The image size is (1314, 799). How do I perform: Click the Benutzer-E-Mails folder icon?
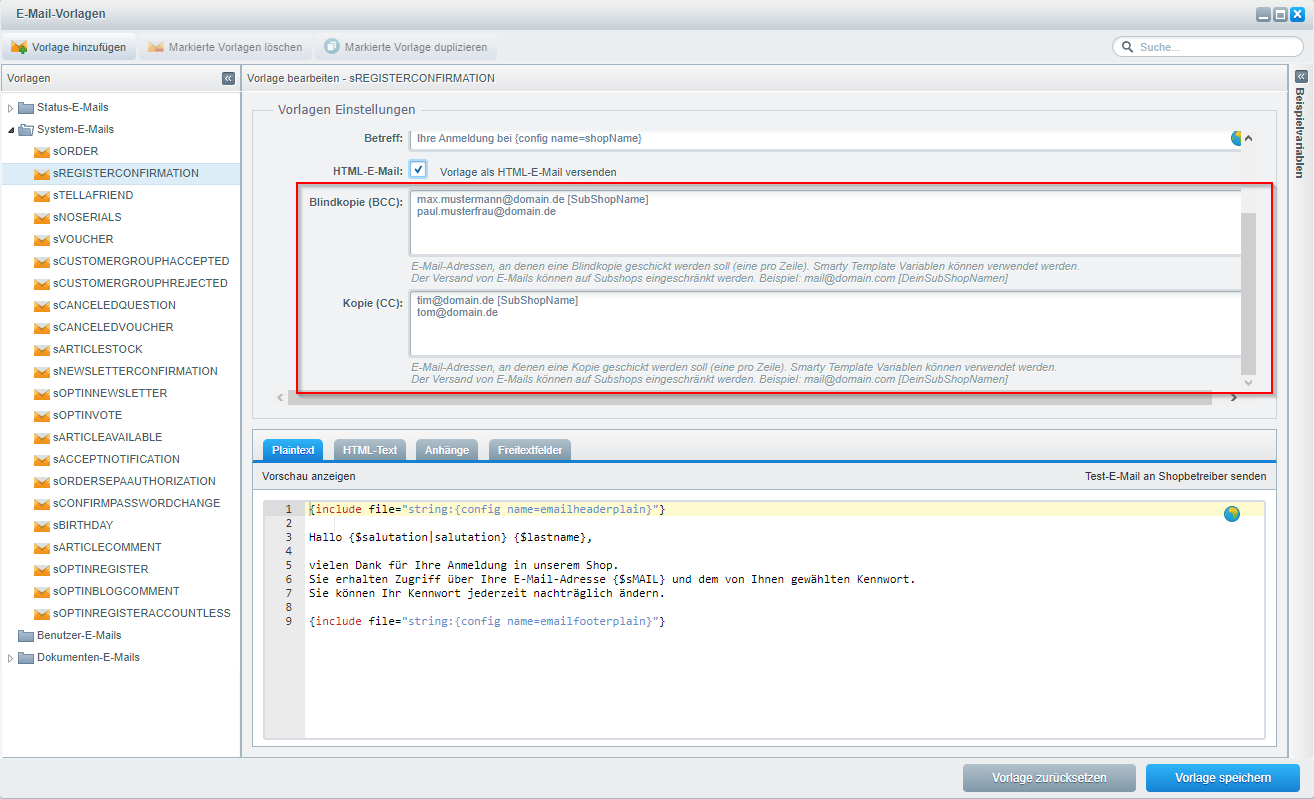tap(26, 635)
